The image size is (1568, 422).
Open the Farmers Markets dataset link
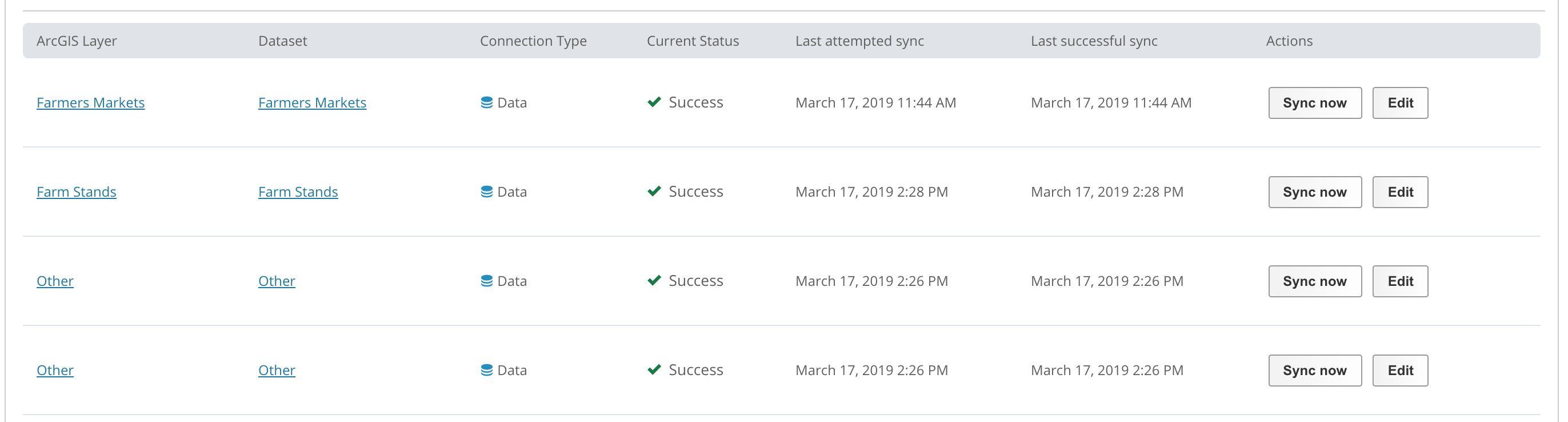(312, 102)
